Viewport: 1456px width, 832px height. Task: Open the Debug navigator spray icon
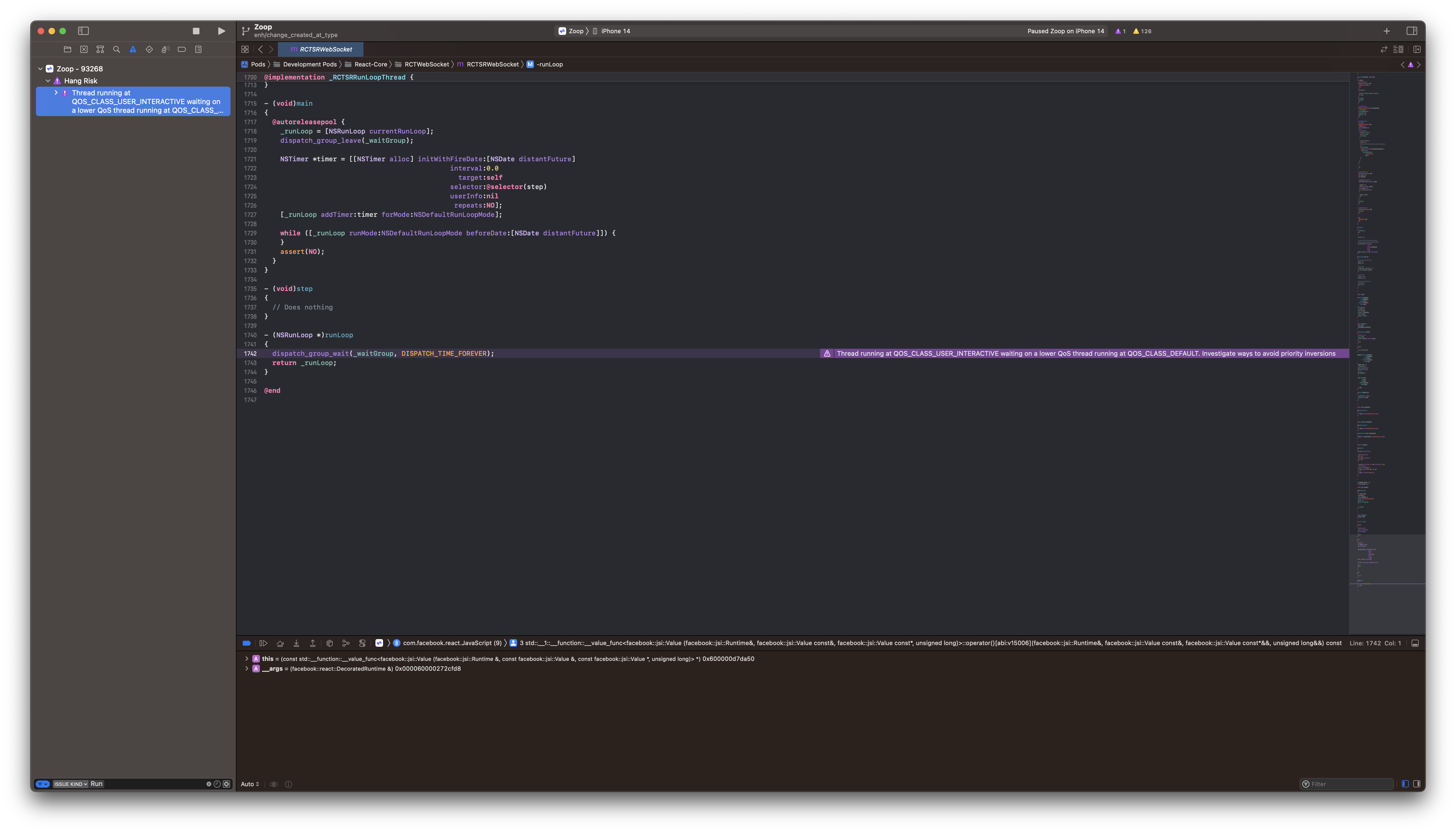click(166, 49)
